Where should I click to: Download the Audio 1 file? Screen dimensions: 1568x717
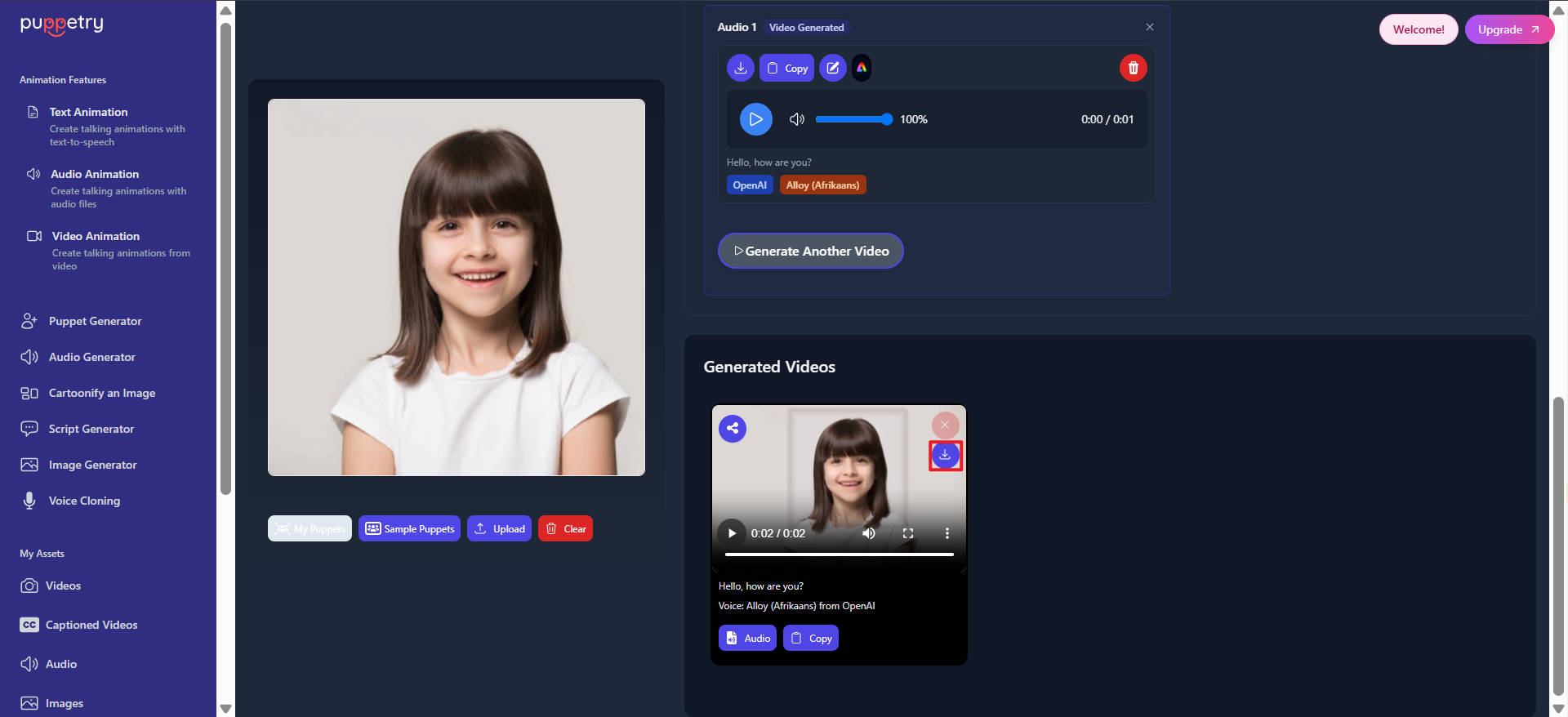[740, 68]
